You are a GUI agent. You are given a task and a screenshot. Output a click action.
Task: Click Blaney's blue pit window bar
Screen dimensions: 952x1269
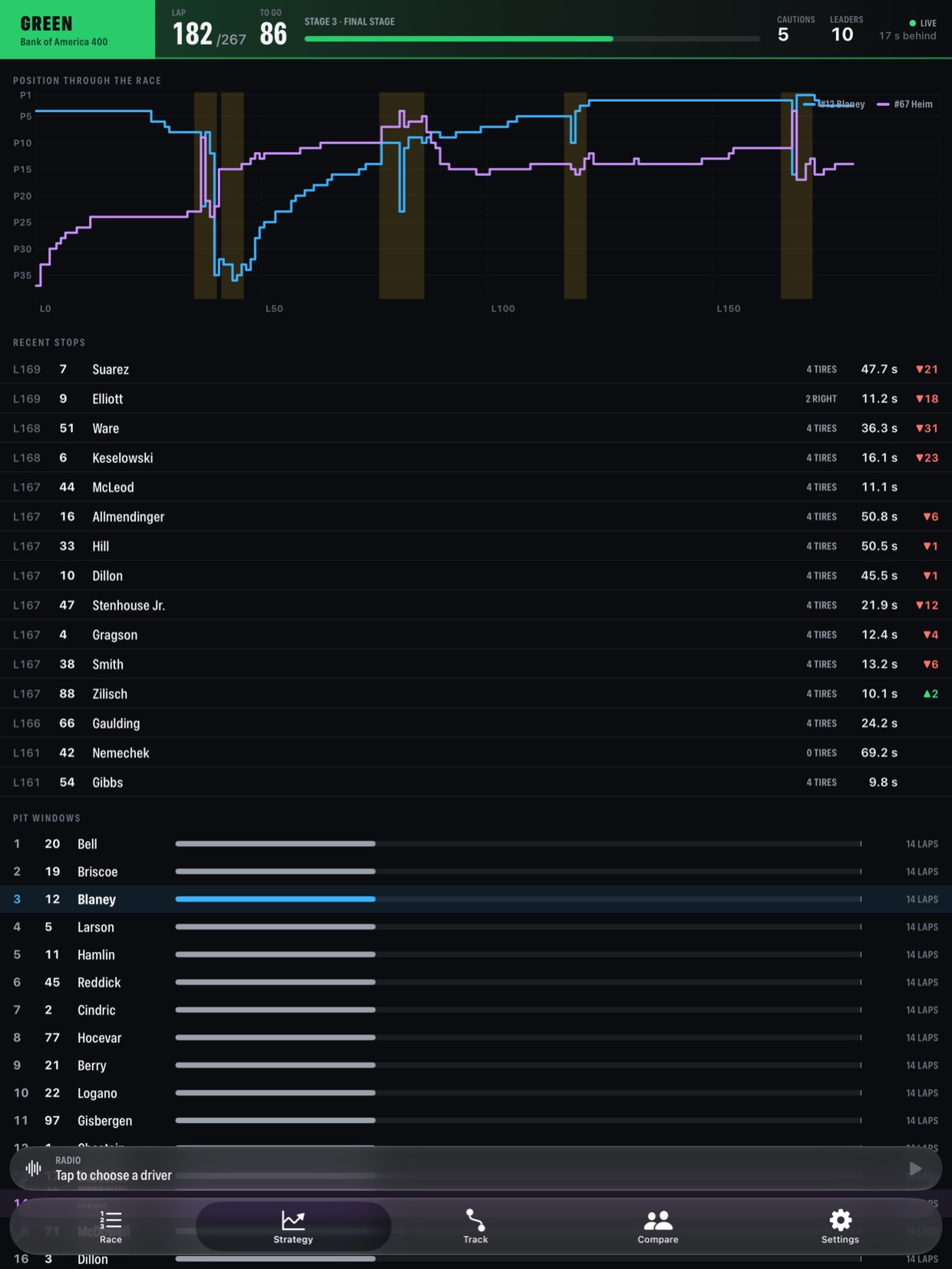click(276, 899)
